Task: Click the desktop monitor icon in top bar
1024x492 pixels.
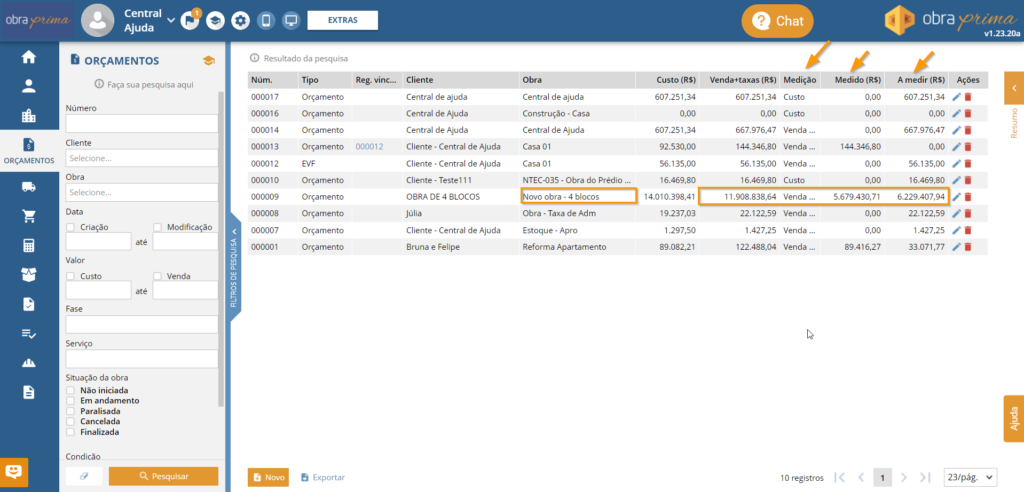Action: coord(291,20)
